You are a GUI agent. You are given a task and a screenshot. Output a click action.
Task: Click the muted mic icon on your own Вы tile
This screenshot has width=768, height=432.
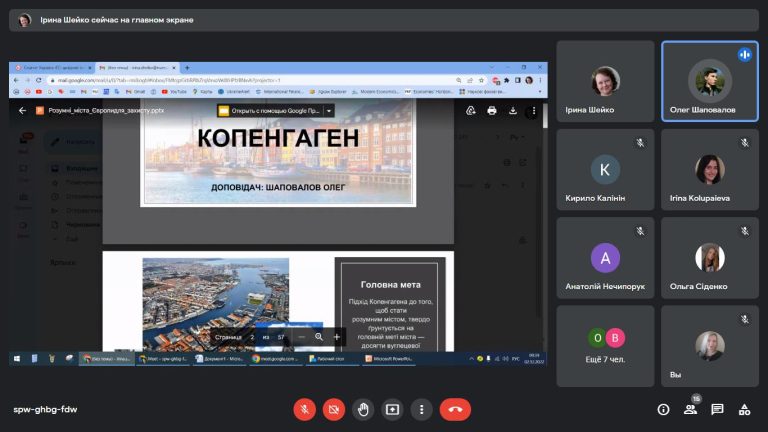point(744,319)
